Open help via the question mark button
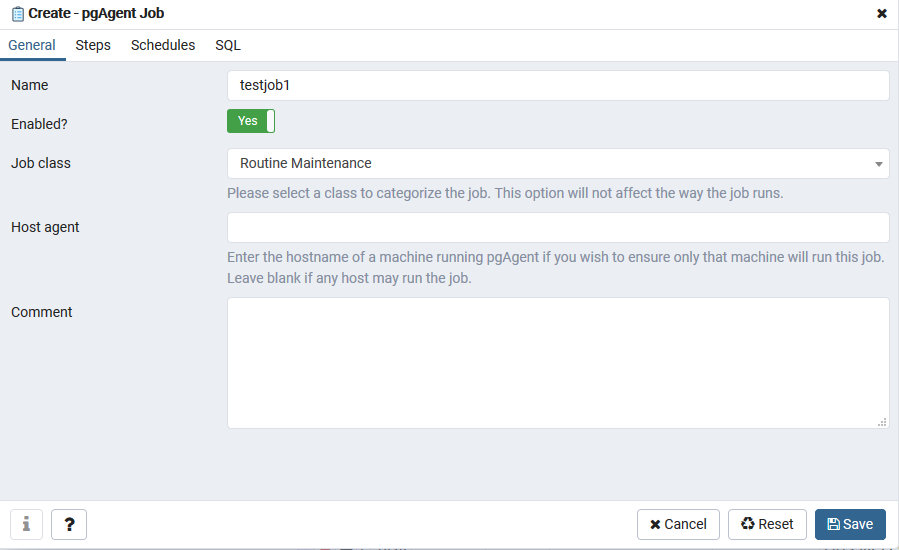Image resolution: width=899 pixels, height=550 pixels. (69, 524)
